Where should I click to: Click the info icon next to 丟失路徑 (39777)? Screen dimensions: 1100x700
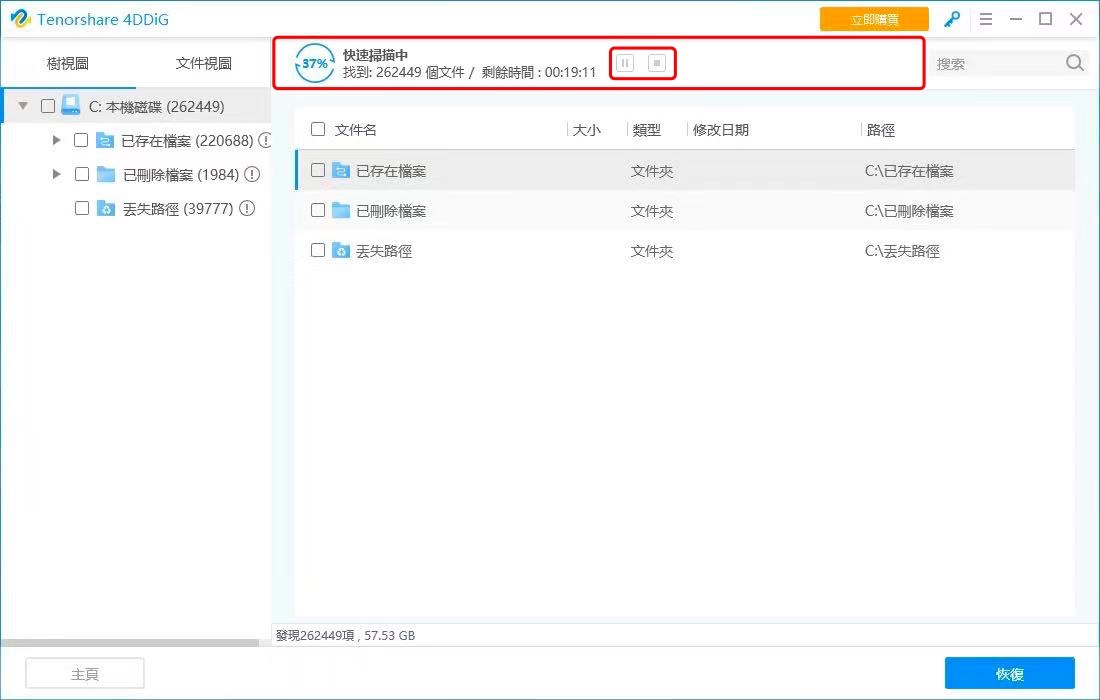(x=247, y=208)
